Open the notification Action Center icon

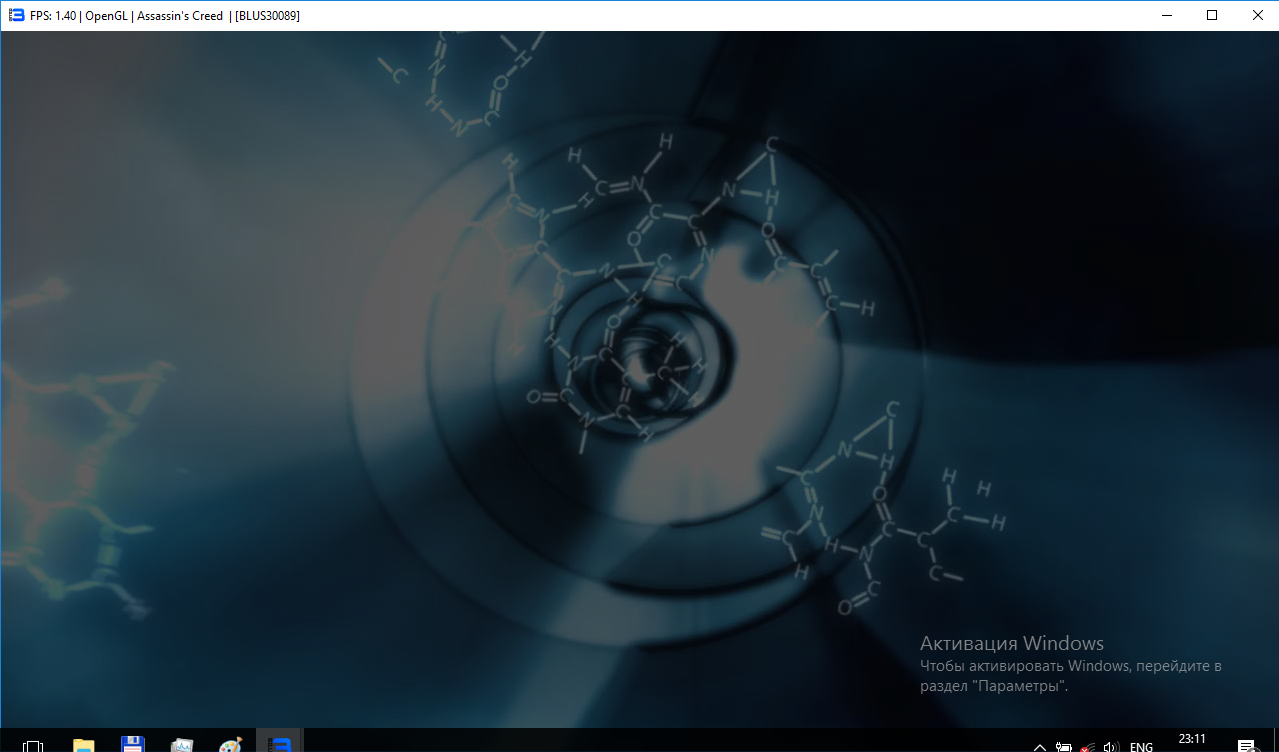click(x=1246, y=746)
